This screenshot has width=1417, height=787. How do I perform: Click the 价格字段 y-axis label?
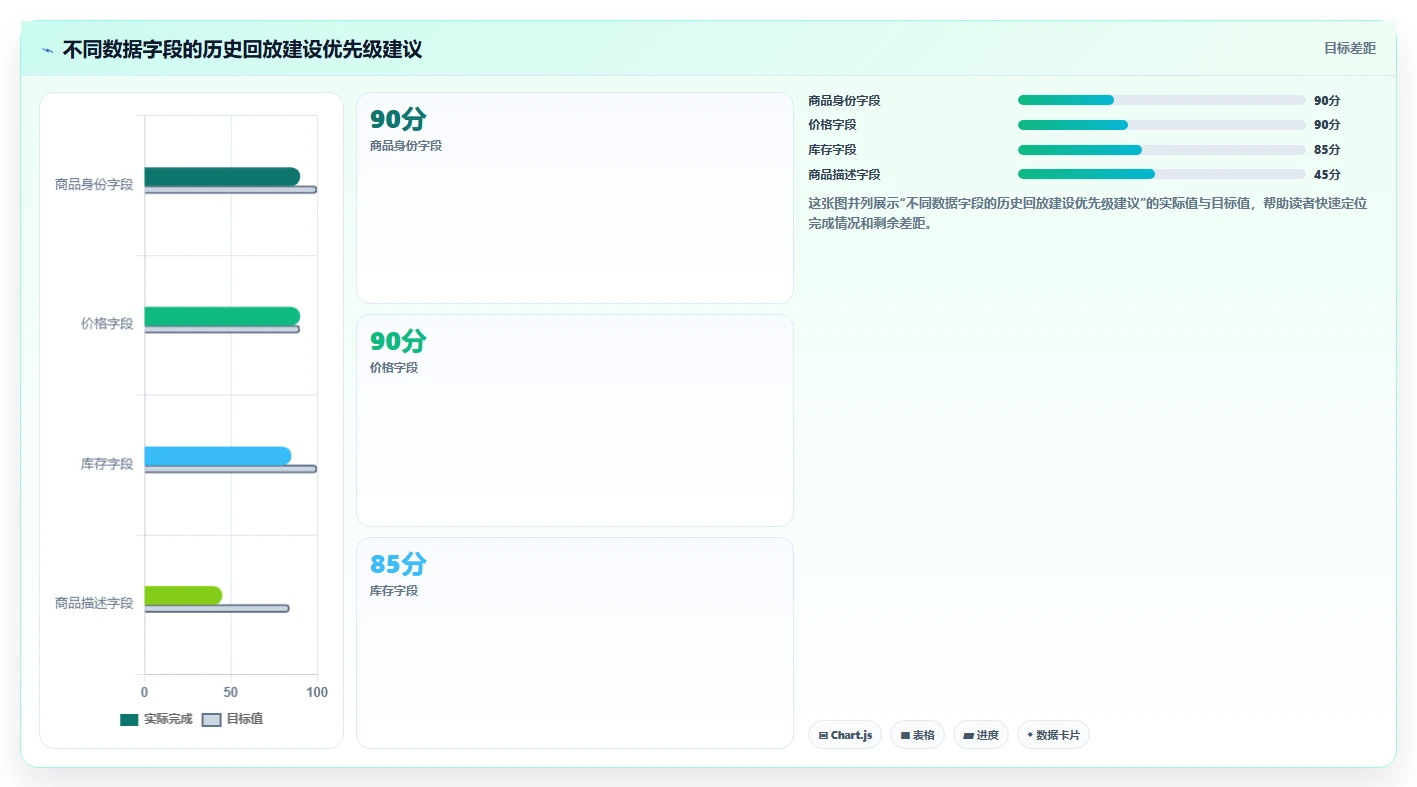[x=107, y=324]
